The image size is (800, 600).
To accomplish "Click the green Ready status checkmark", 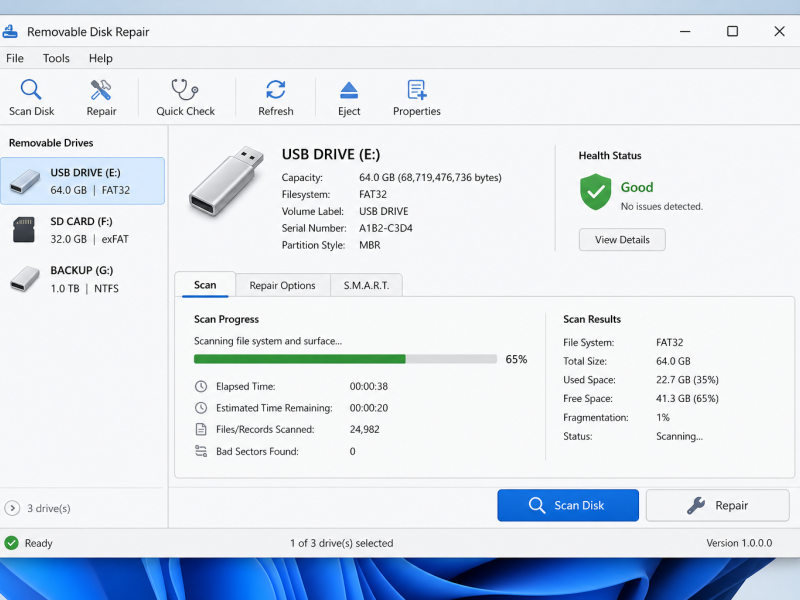I will (11, 543).
